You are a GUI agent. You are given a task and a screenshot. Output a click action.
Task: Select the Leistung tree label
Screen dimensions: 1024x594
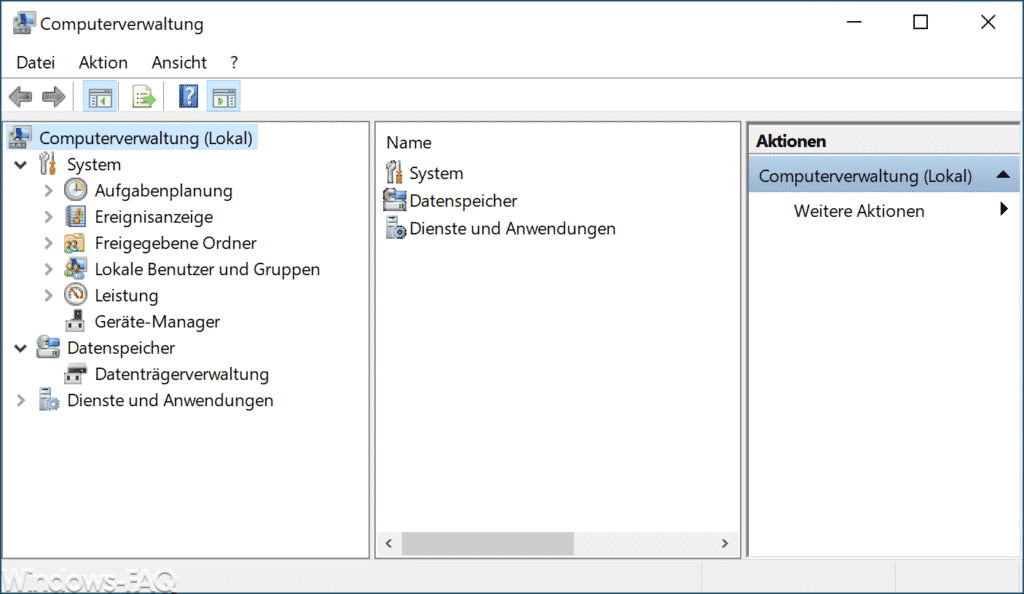tap(126, 295)
